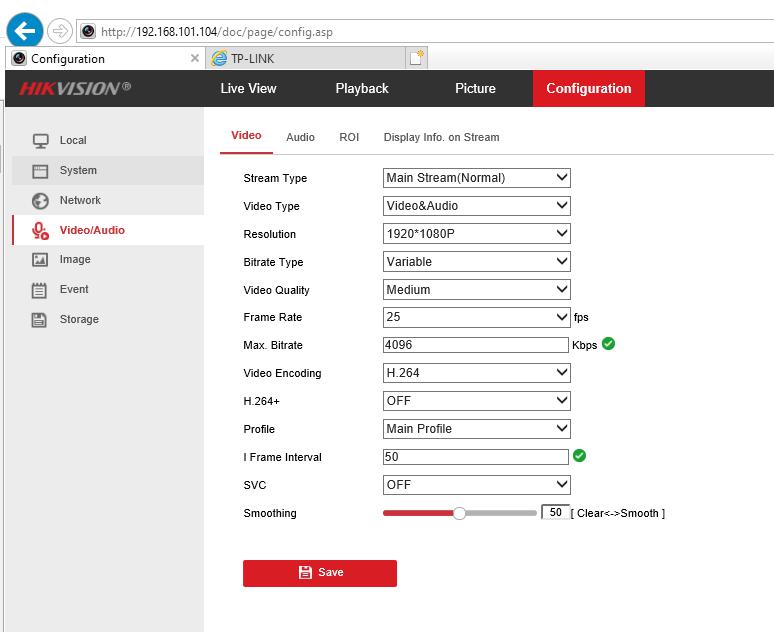The height and width of the screenshot is (632, 774).
Task: Open the Stream Type dropdown
Action: click(x=476, y=178)
